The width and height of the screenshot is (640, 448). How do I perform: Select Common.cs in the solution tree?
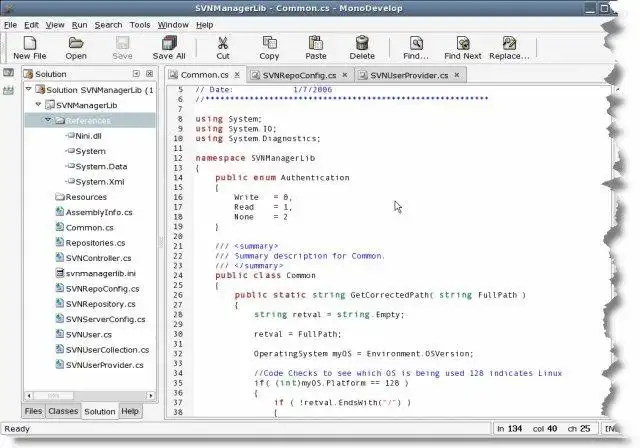[90, 227]
